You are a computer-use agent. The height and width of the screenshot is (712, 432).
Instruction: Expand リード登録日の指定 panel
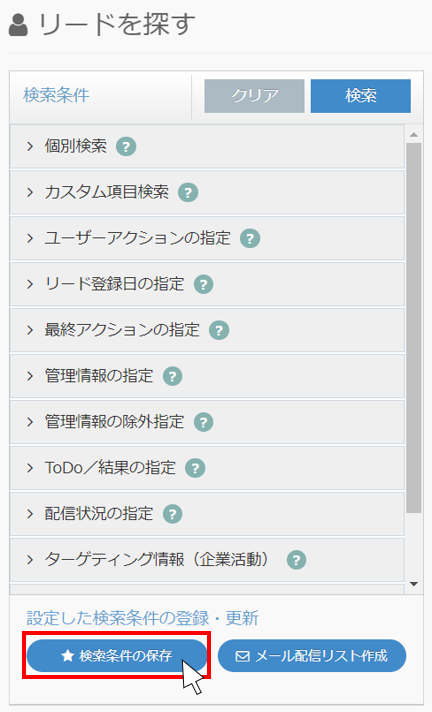tap(207, 284)
